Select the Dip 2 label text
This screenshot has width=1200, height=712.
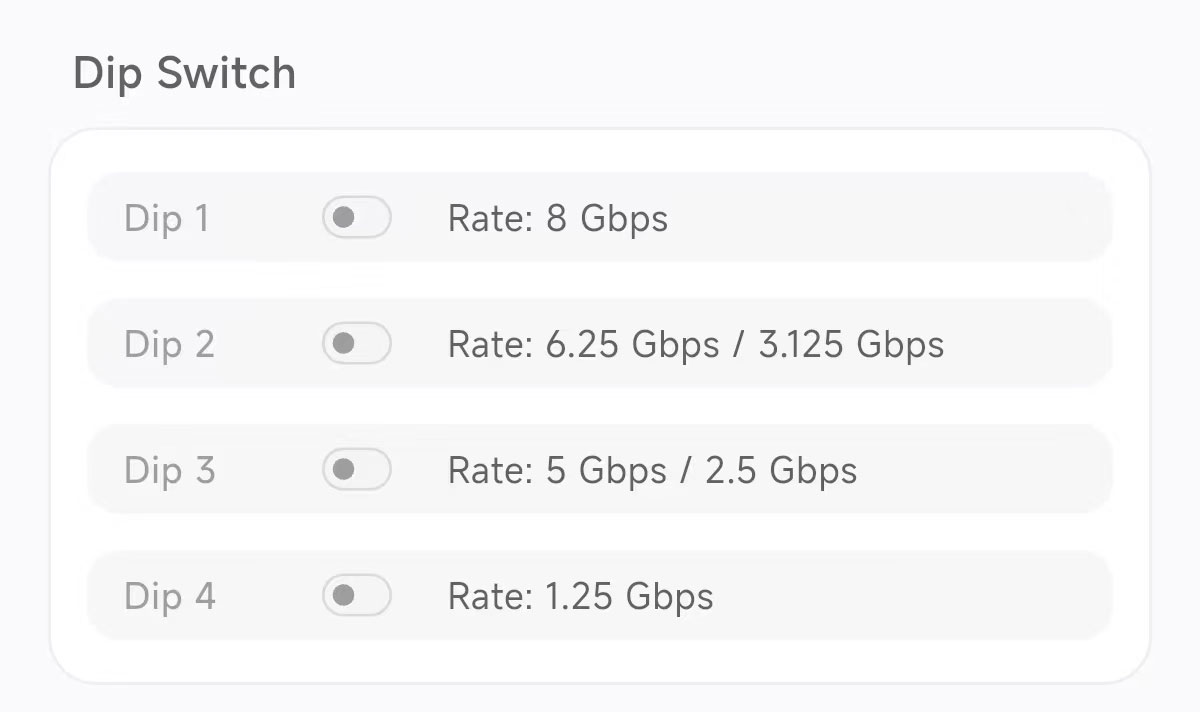coord(169,344)
